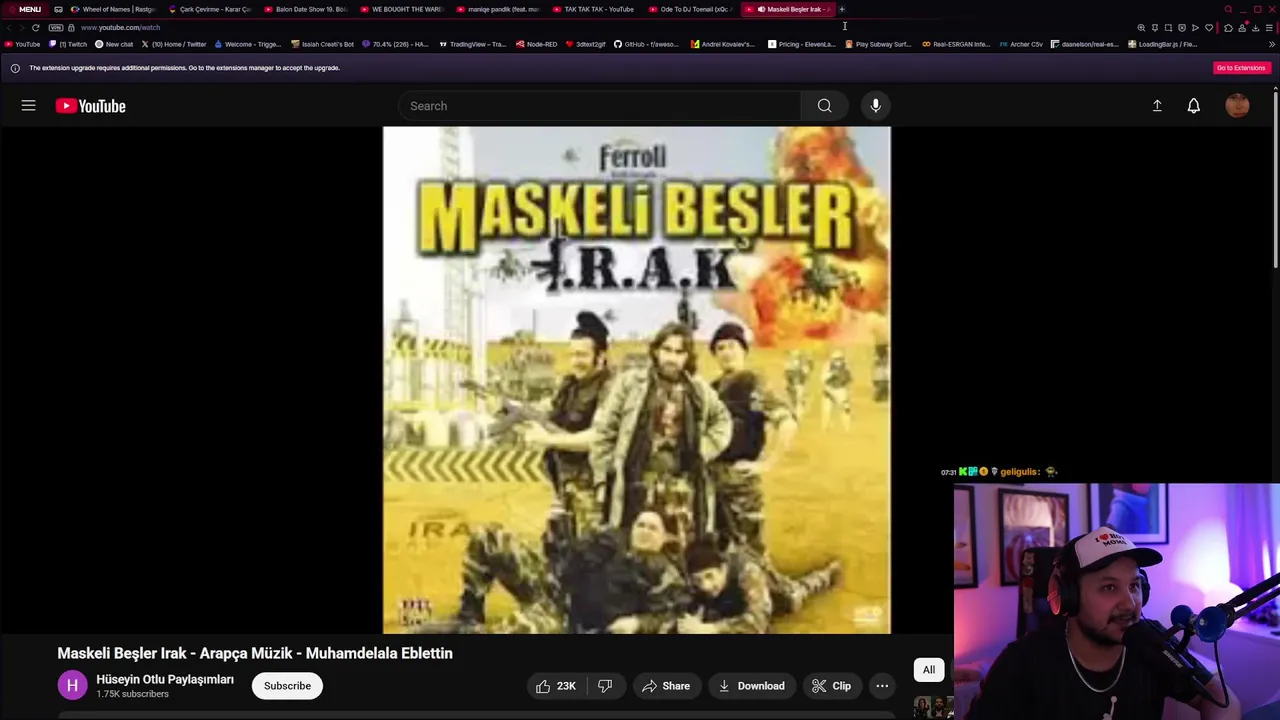Click Go to Extensions button
Screen dimensions: 1280x720
pos(1241,68)
